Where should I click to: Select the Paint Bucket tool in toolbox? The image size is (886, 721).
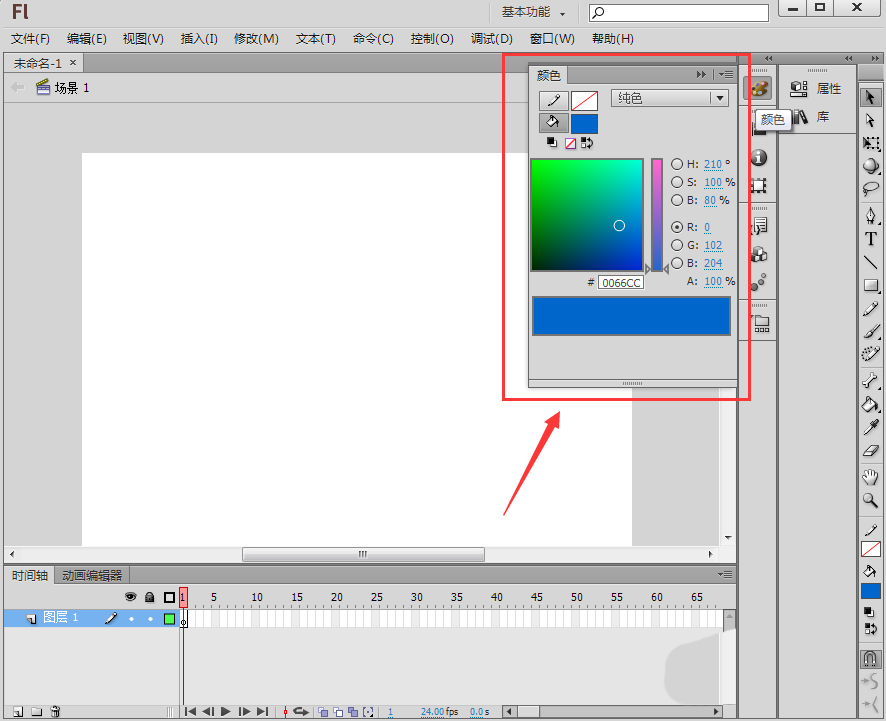(x=871, y=404)
